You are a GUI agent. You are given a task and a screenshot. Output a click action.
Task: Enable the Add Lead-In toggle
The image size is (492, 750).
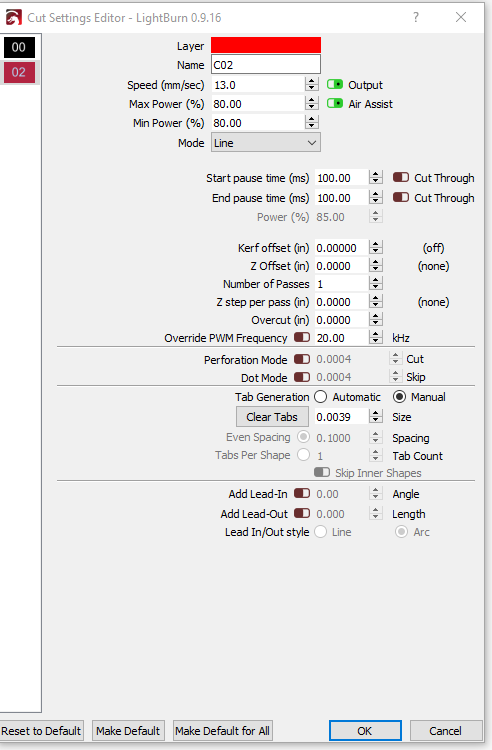point(302,493)
